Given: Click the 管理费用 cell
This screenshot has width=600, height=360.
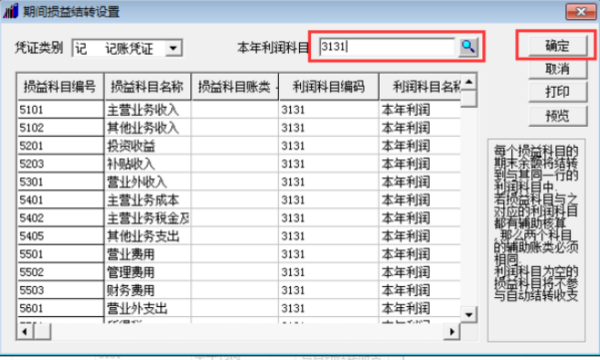Looking at the screenshot, I should click(x=148, y=272).
